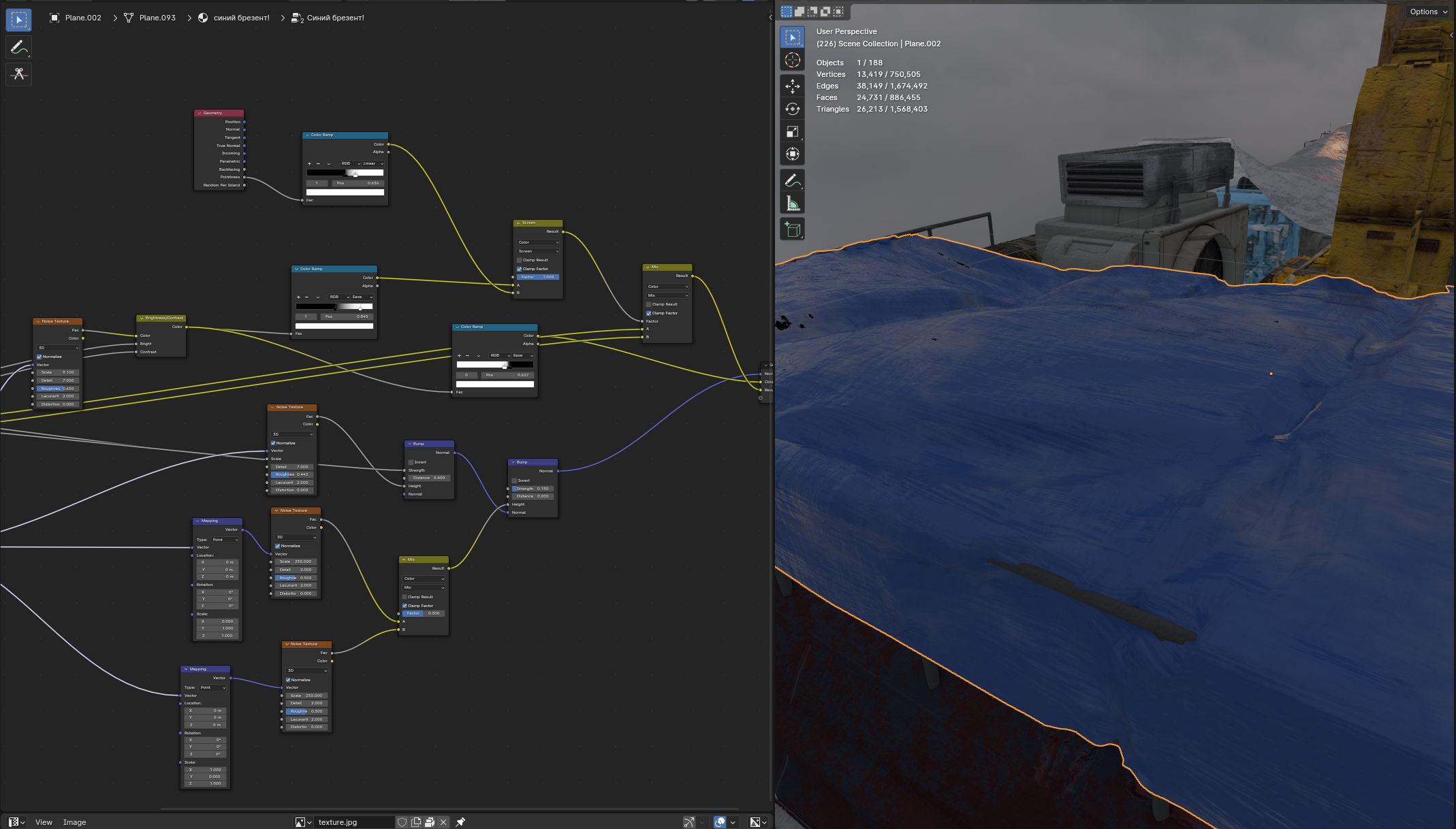
Task: Choose the Measure tool in viewport
Action: click(792, 204)
